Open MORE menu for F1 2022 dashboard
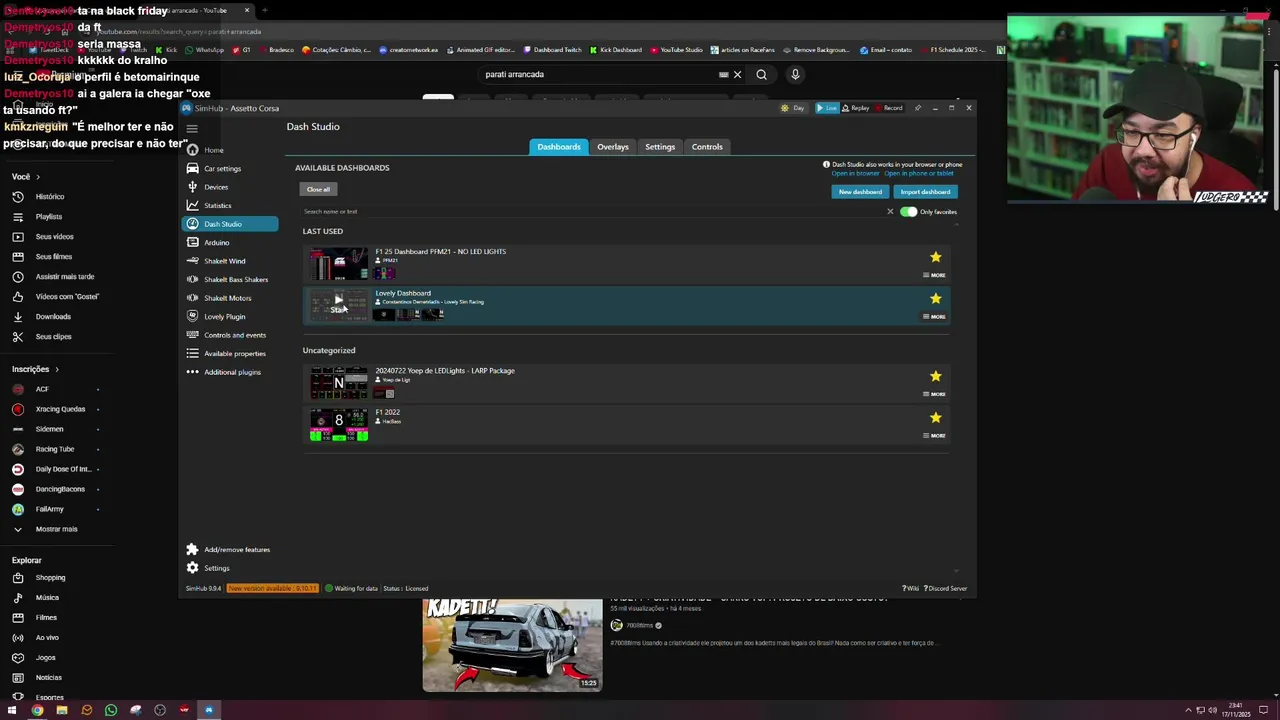1280x720 pixels. pyautogui.click(x=934, y=436)
